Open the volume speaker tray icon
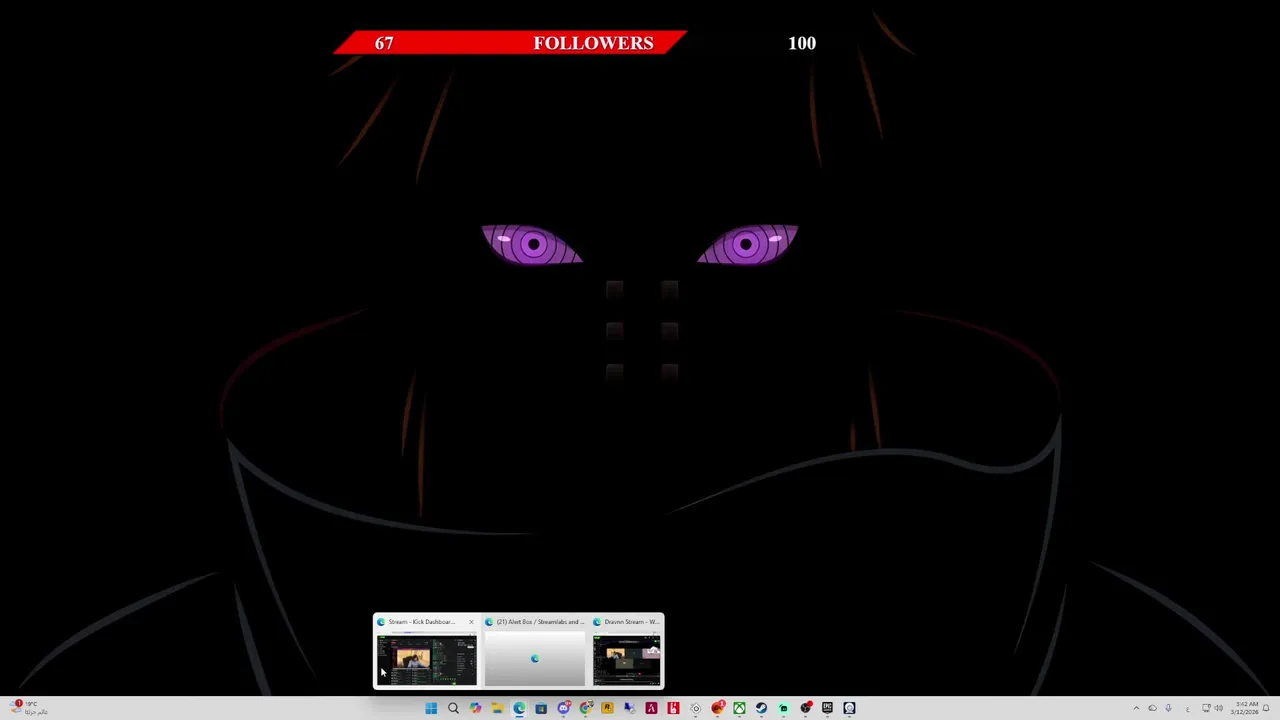1280x720 pixels. click(x=1219, y=708)
